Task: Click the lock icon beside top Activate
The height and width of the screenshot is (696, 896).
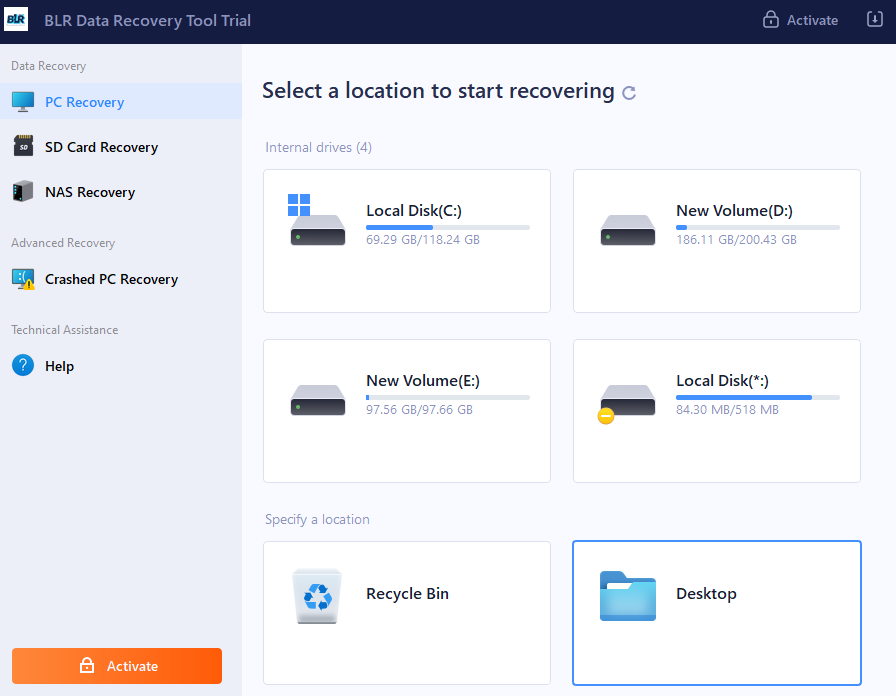Action: (x=770, y=19)
